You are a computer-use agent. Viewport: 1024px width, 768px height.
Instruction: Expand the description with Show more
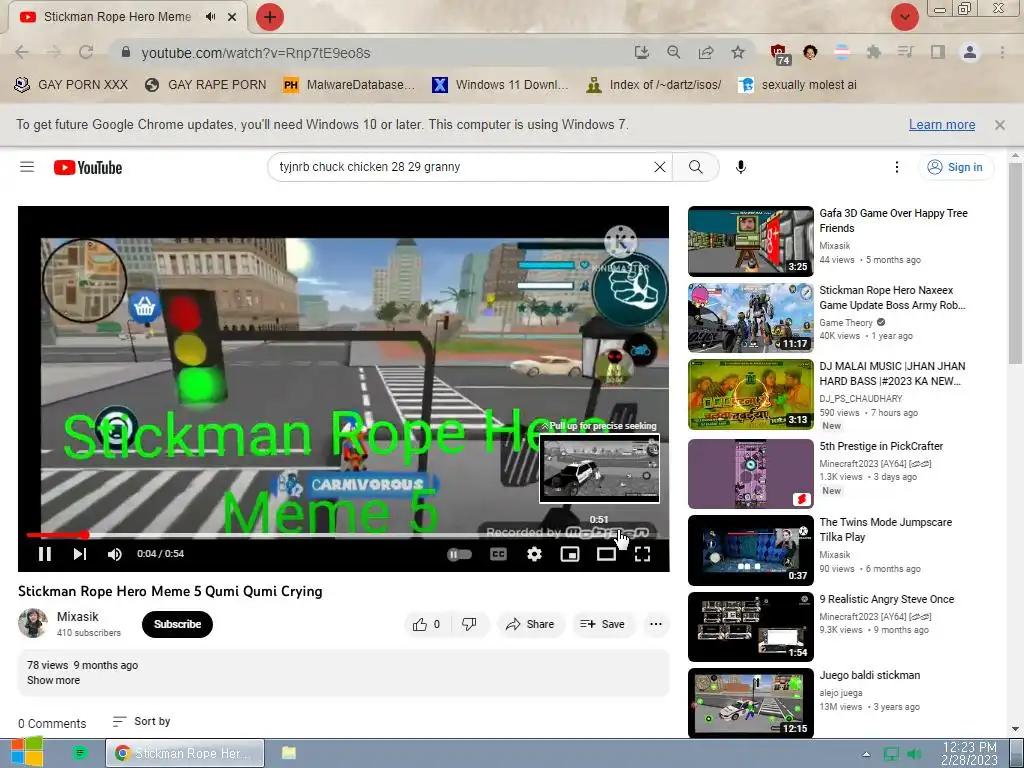(54, 680)
